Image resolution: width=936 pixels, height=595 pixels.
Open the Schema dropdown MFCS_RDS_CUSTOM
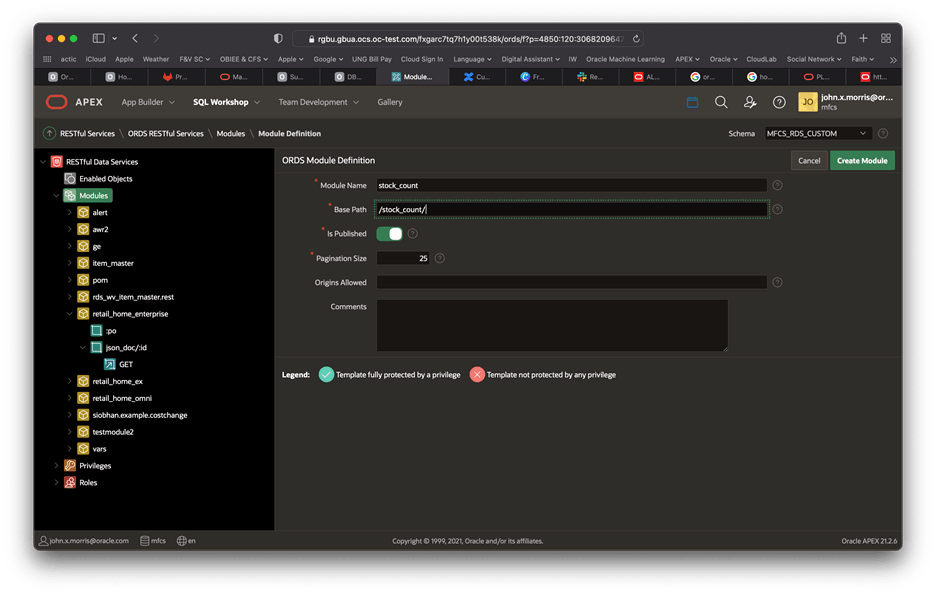pyautogui.click(x=818, y=134)
